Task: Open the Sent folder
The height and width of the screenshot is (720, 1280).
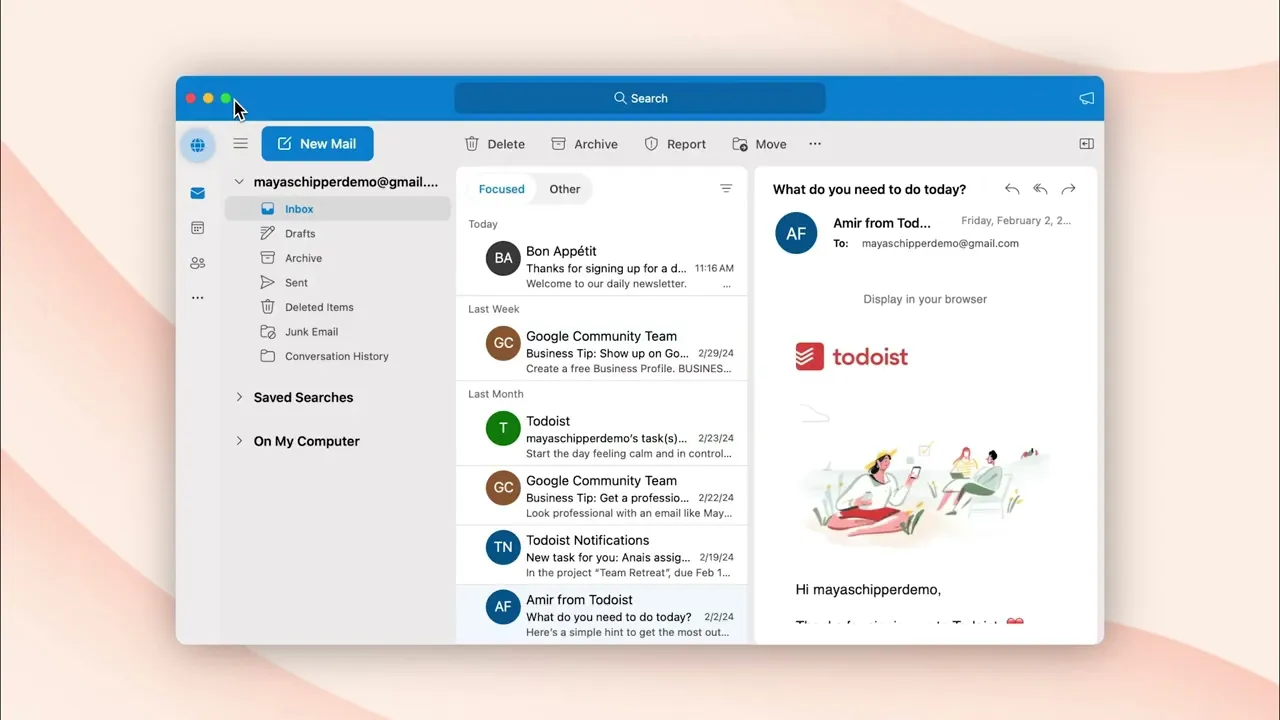Action: pyautogui.click(x=337, y=282)
